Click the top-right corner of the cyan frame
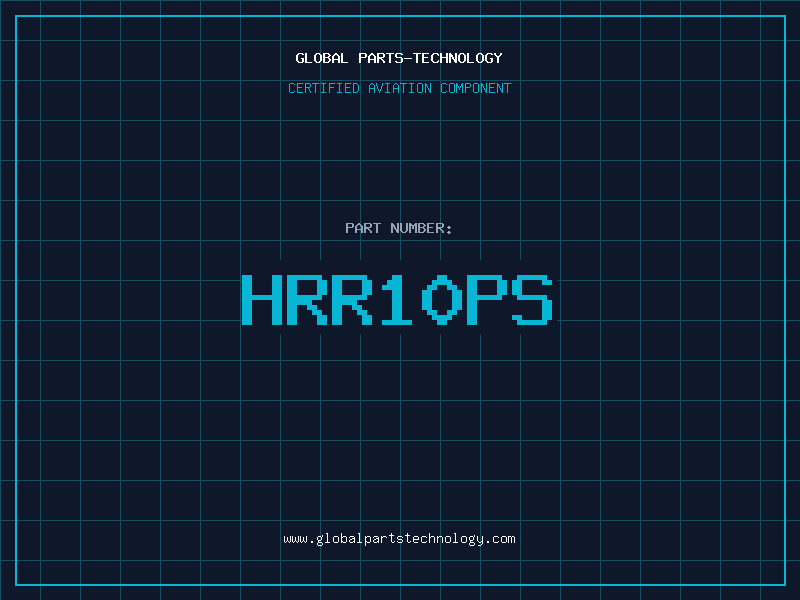The image size is (800, 600). [x=784, y=16]
